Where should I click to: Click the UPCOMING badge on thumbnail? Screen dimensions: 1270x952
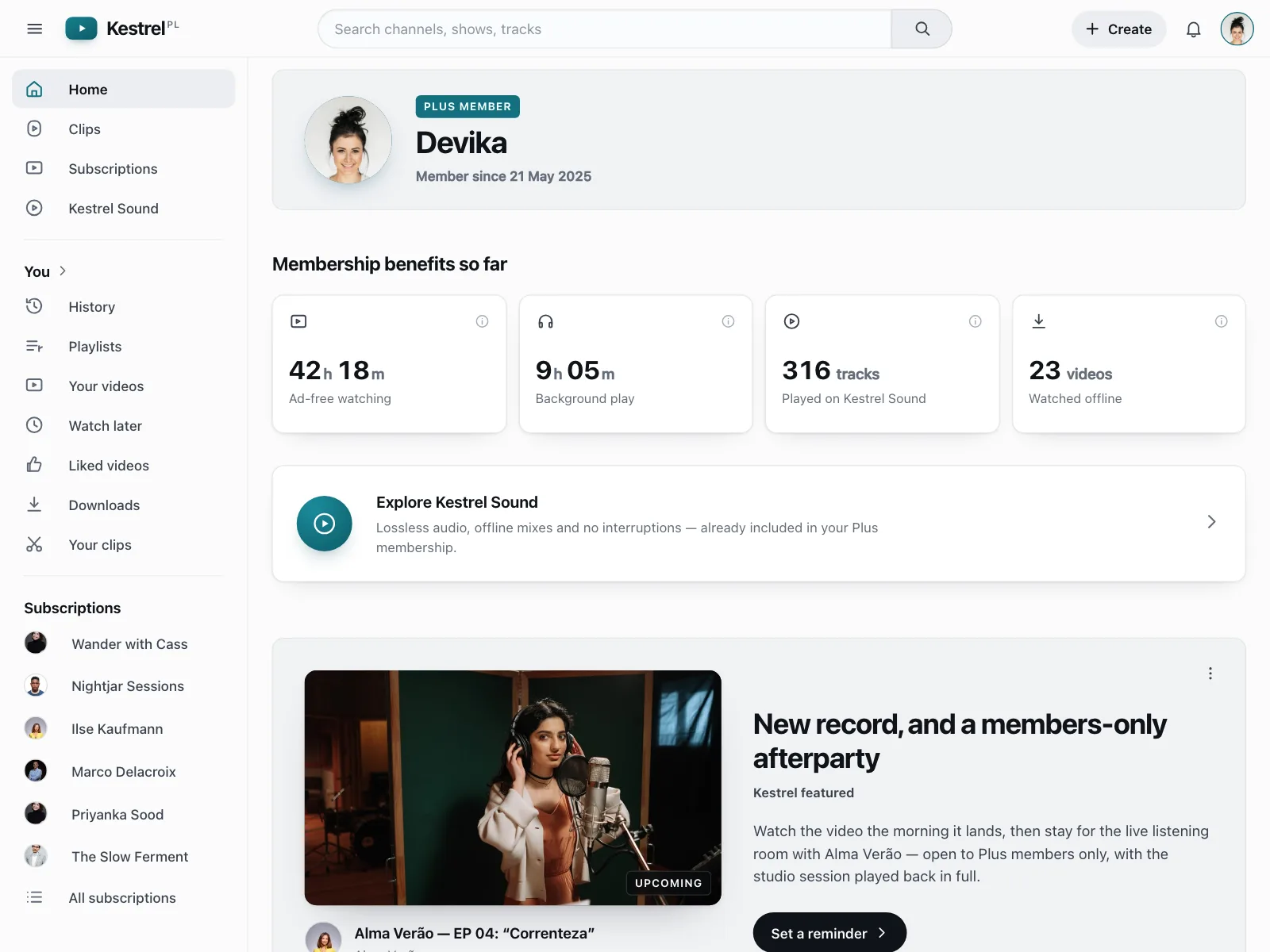[668, 883]
